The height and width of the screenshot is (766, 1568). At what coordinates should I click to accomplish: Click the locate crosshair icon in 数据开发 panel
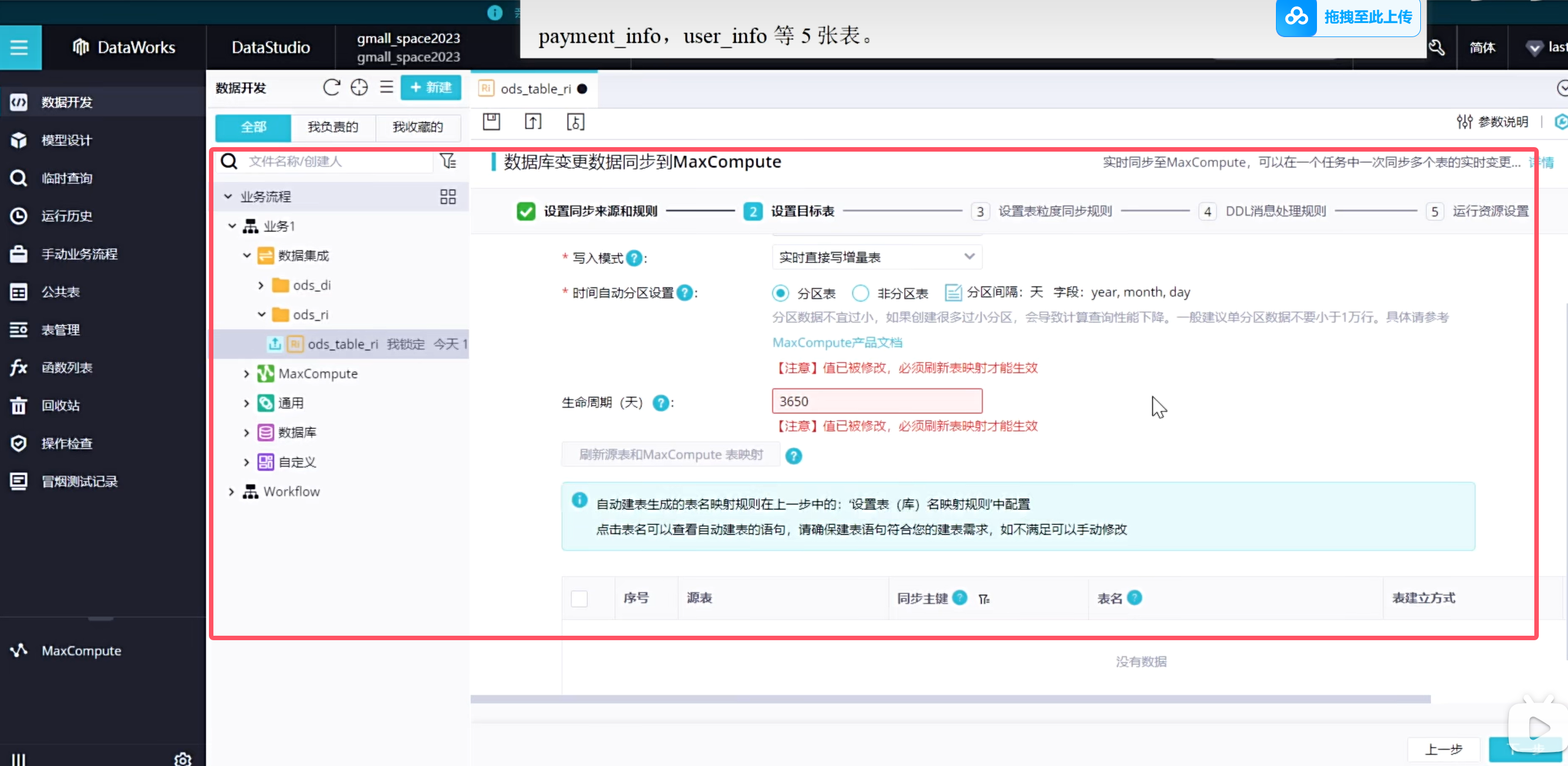tap(359, 88)
